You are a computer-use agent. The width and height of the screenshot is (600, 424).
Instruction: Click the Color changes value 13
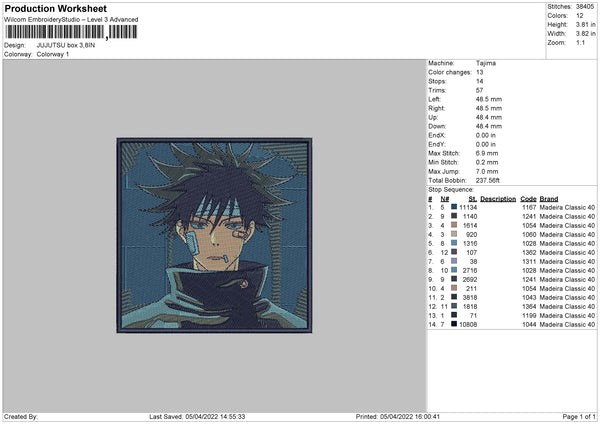[x=479, y=72]
